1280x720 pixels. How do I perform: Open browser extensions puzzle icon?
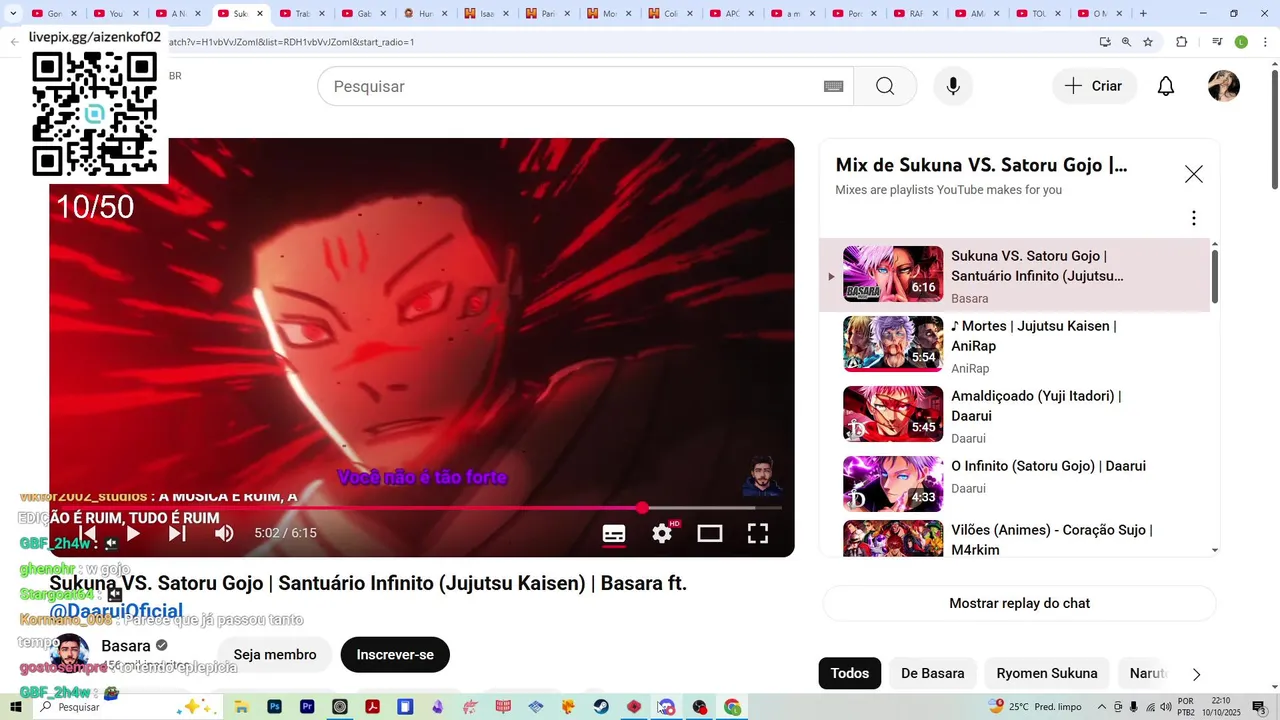pyautogui.click(x=1182, y=42)
